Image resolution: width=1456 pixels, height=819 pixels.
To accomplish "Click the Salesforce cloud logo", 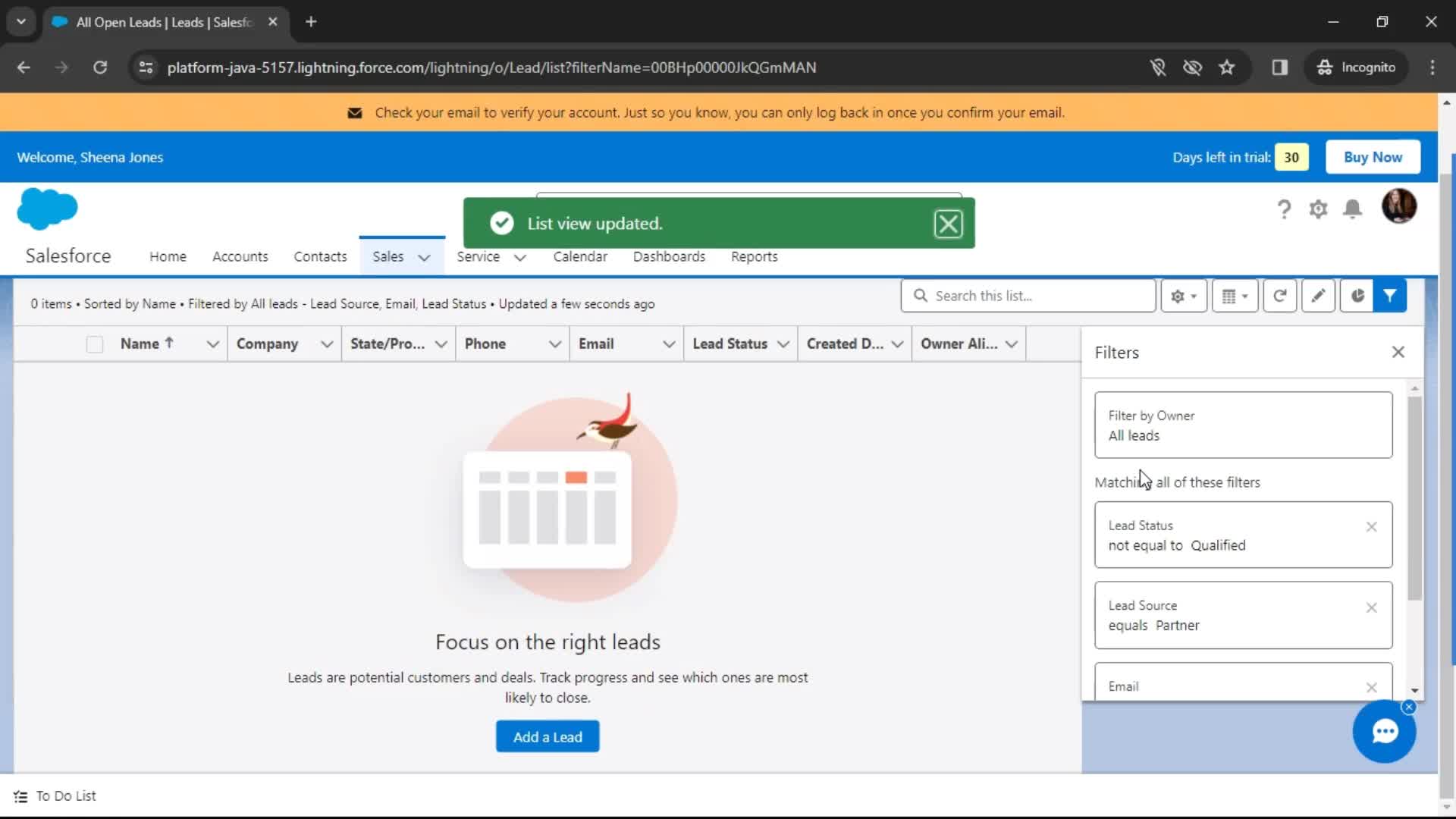I will click(x=47, y=209).
